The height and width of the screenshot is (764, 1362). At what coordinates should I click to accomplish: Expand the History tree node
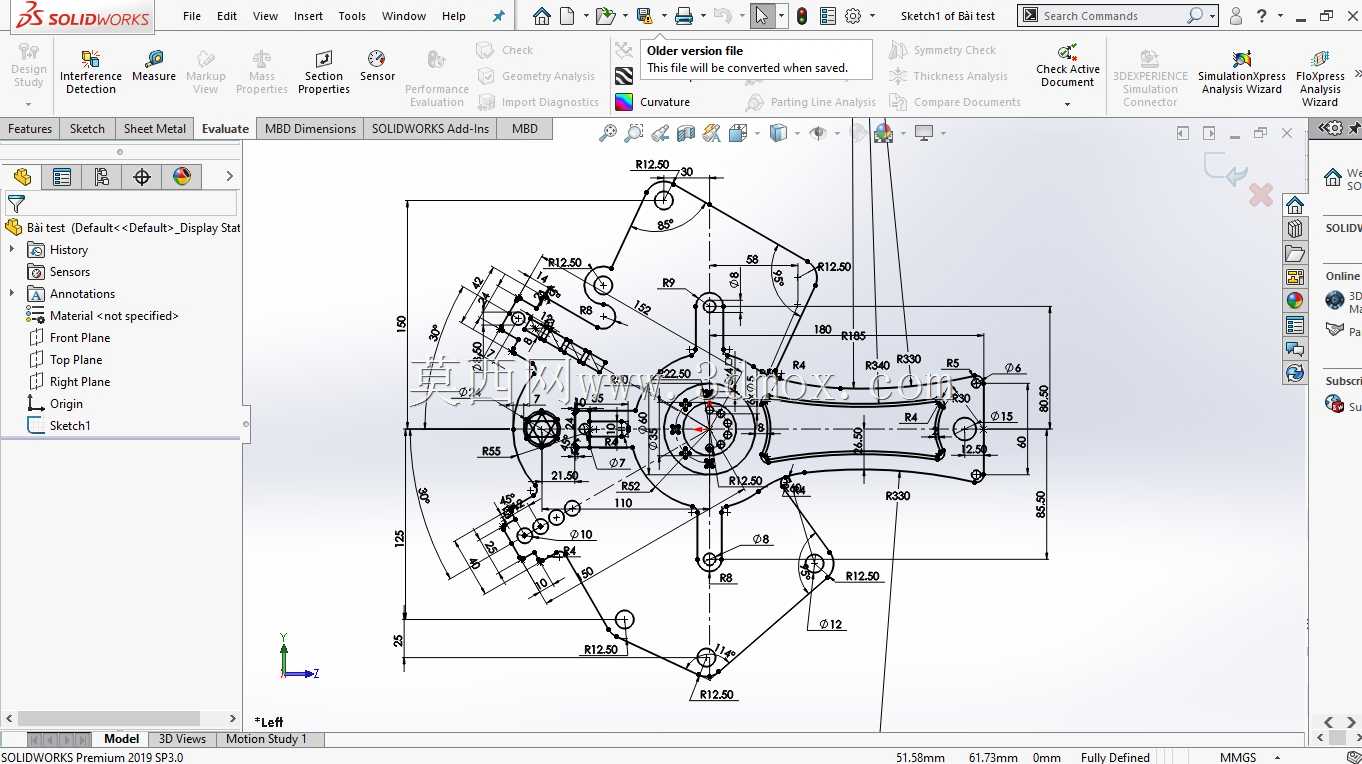[12, 249]
